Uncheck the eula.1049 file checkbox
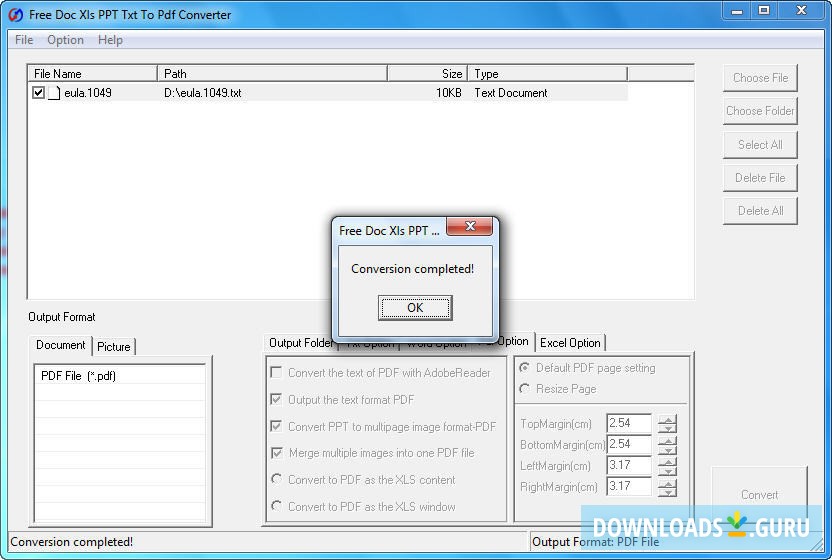The height and width of the screenshot is (560, 832). click(38, 93)
